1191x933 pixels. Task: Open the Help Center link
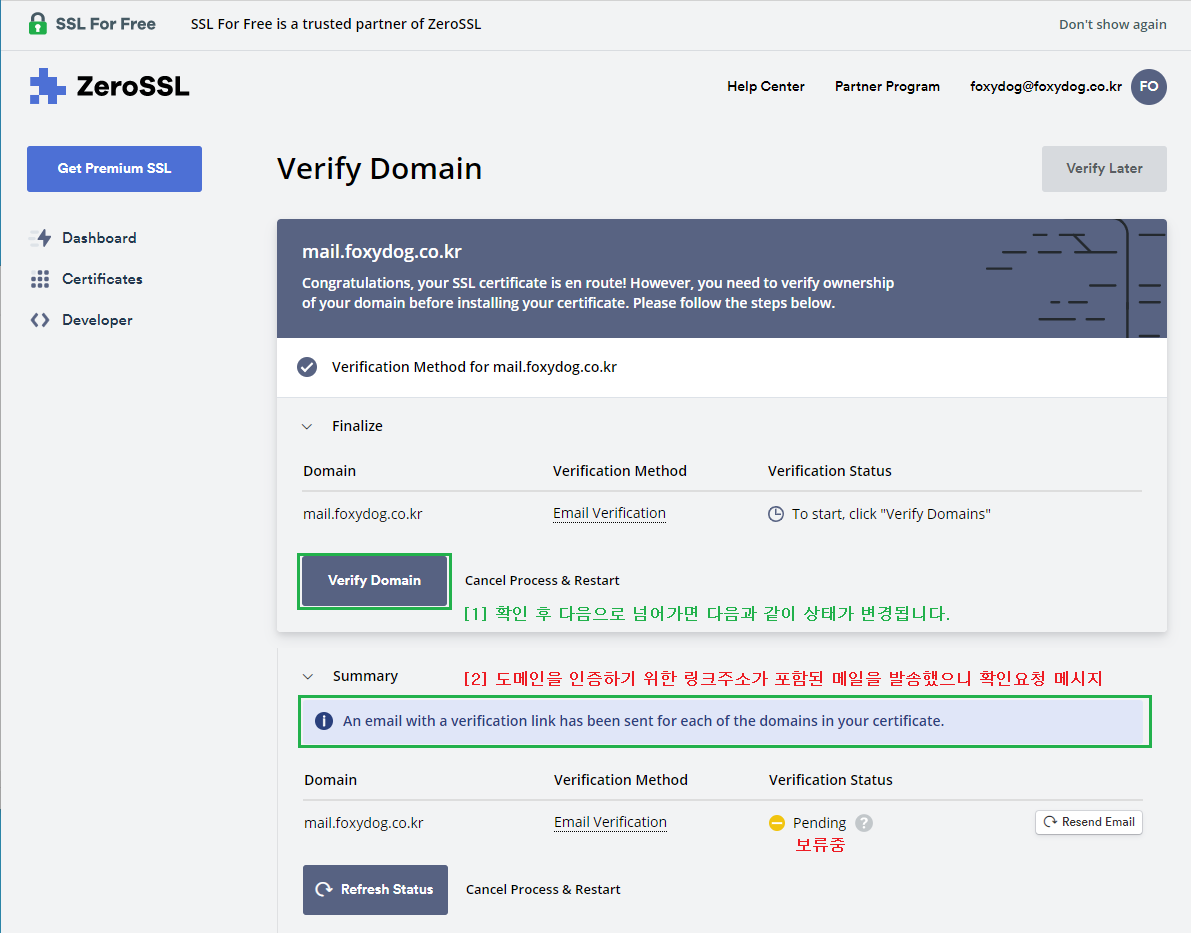tap(766, 87)
